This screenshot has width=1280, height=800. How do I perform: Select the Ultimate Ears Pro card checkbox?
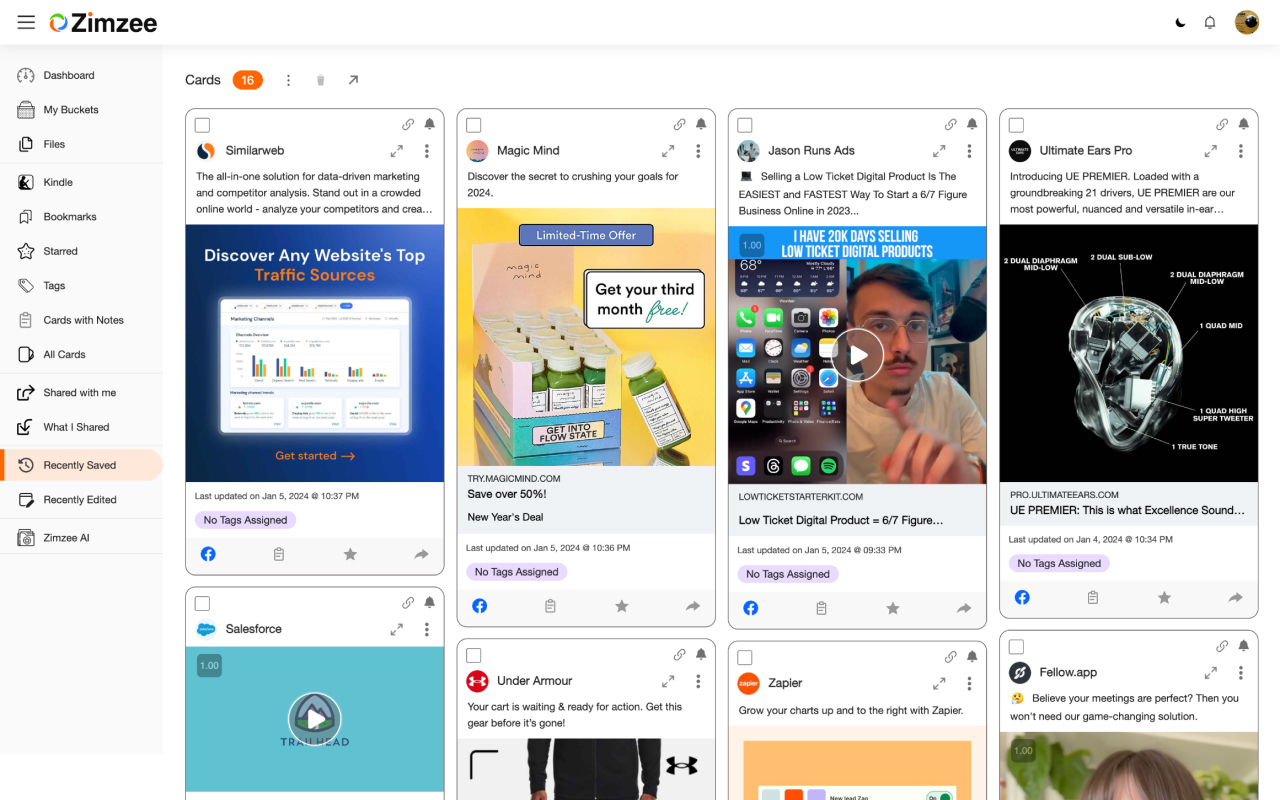point(1016,125)
